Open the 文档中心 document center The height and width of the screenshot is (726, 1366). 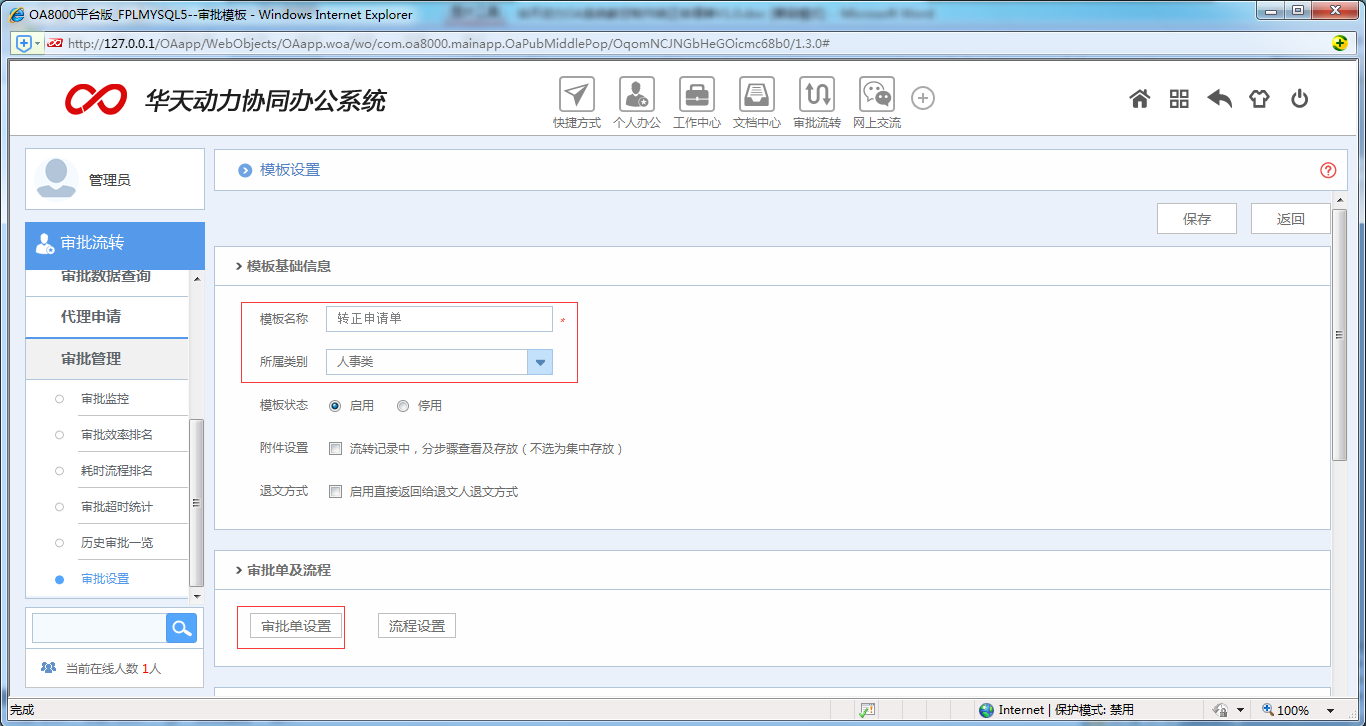click(756, 97)
